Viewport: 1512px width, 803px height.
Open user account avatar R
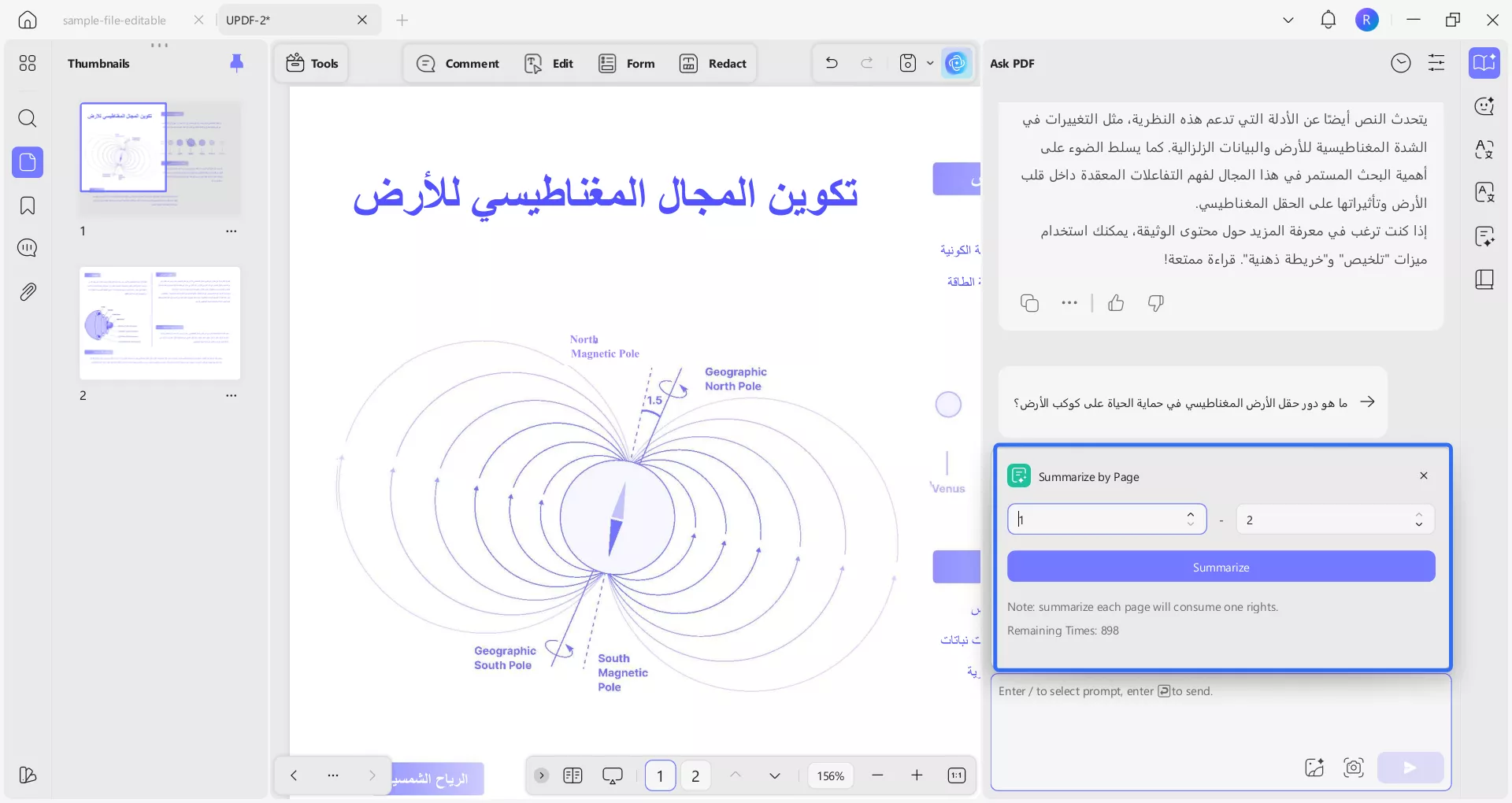[1367, 20]
